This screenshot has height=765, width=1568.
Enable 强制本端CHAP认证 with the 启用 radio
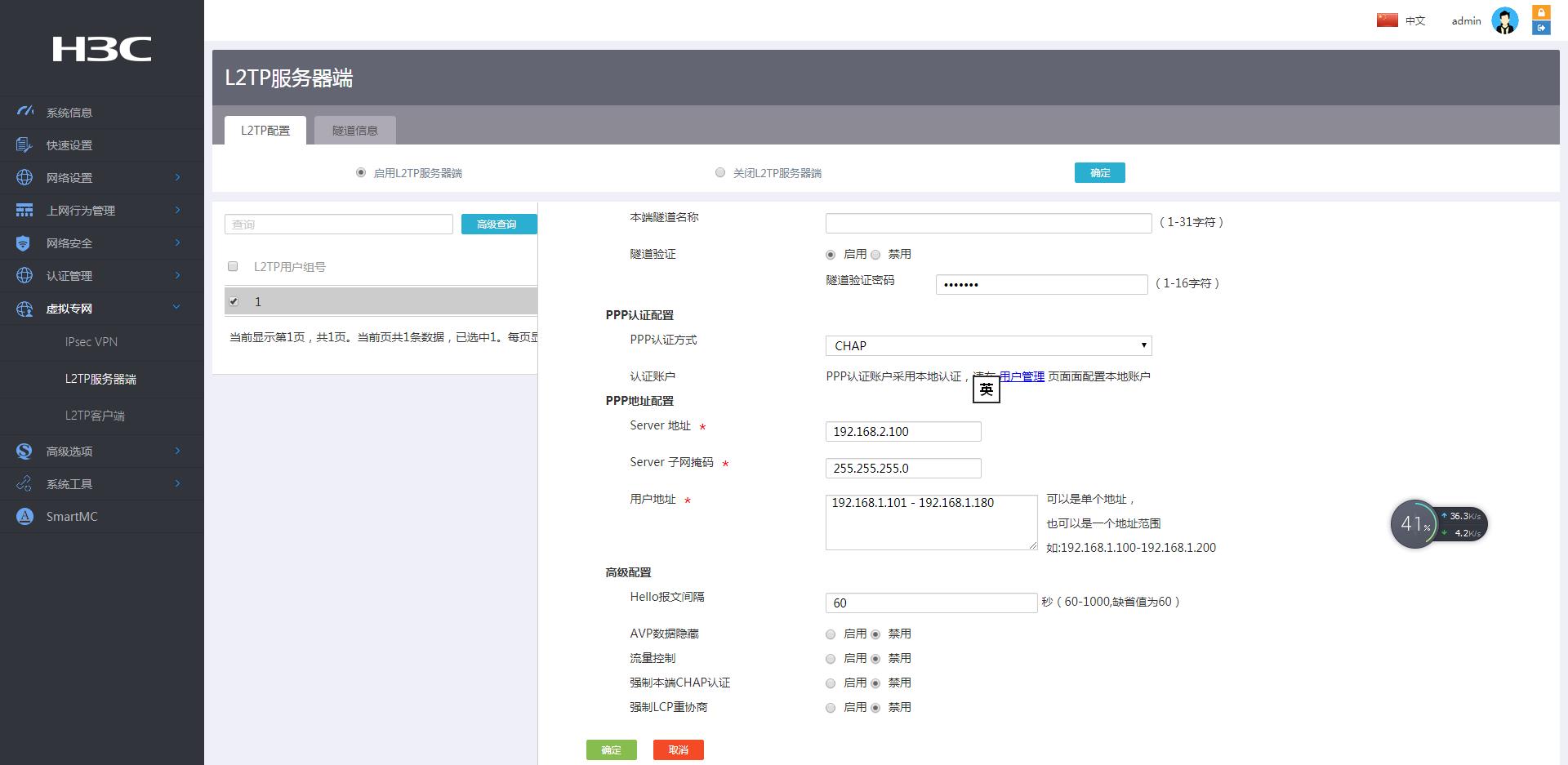(x=831, y=683)
